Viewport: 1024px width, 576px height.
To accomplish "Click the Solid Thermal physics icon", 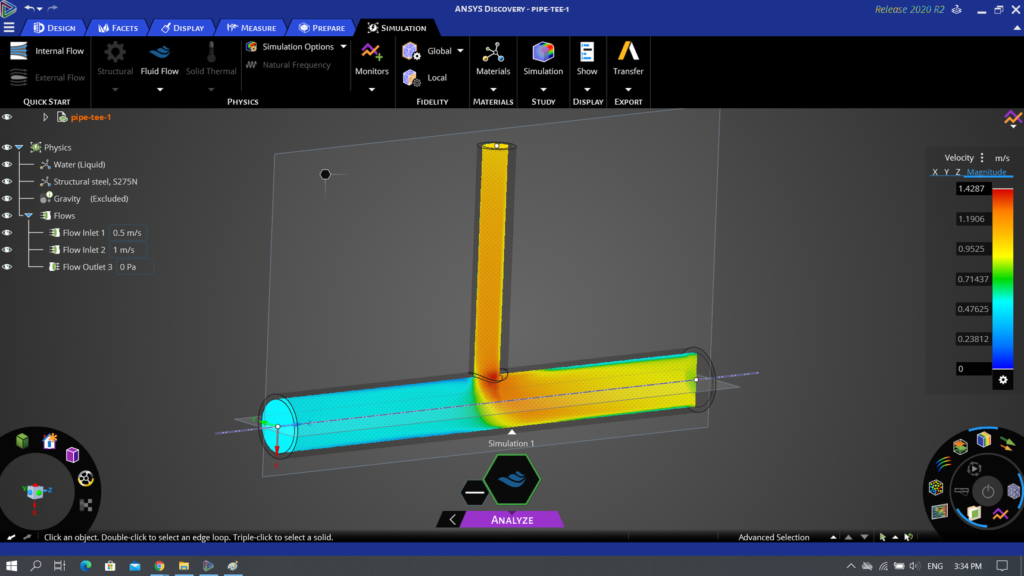I will (211, 52).
